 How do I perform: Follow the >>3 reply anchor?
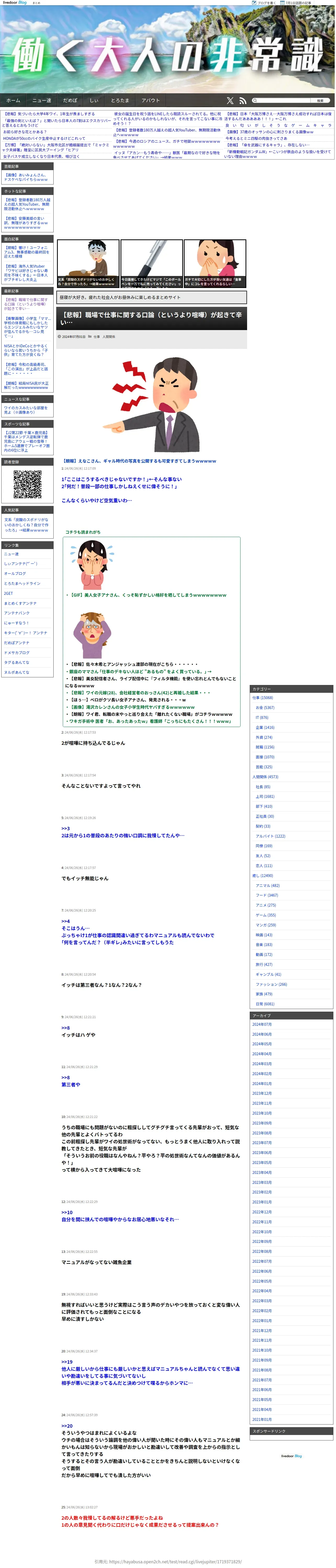(x=65, y=828)
